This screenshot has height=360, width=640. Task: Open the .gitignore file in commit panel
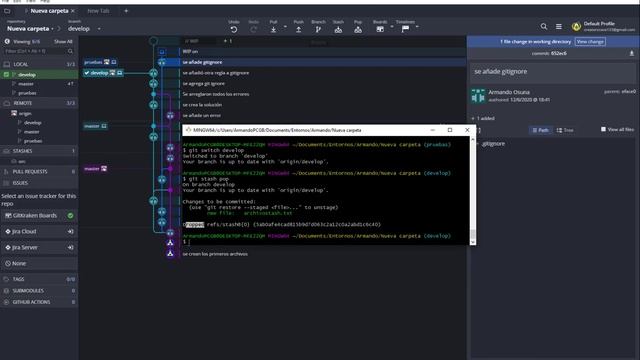(x=493, y=144)
